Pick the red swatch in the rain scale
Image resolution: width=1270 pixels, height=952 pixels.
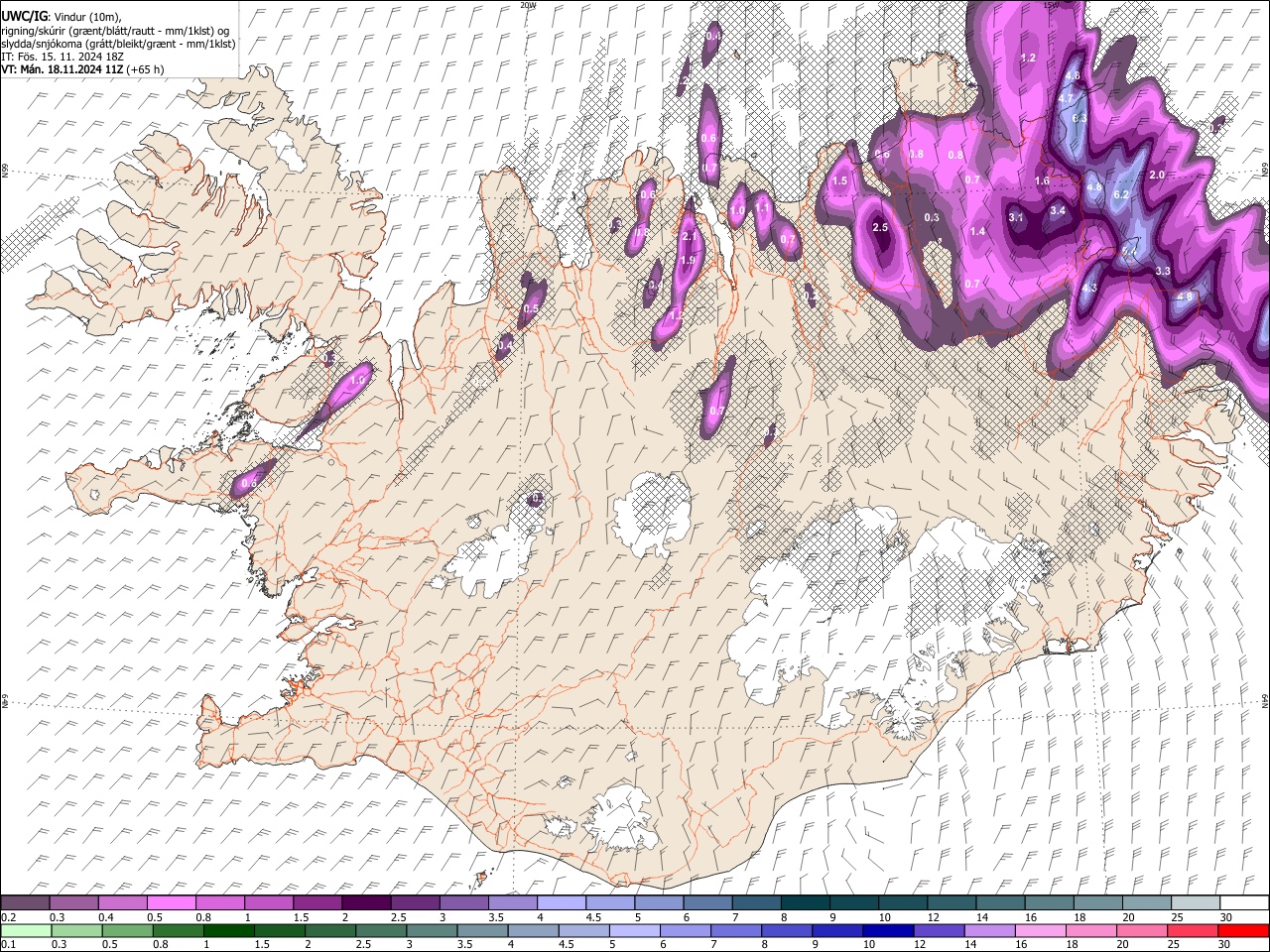(1243, 931)
